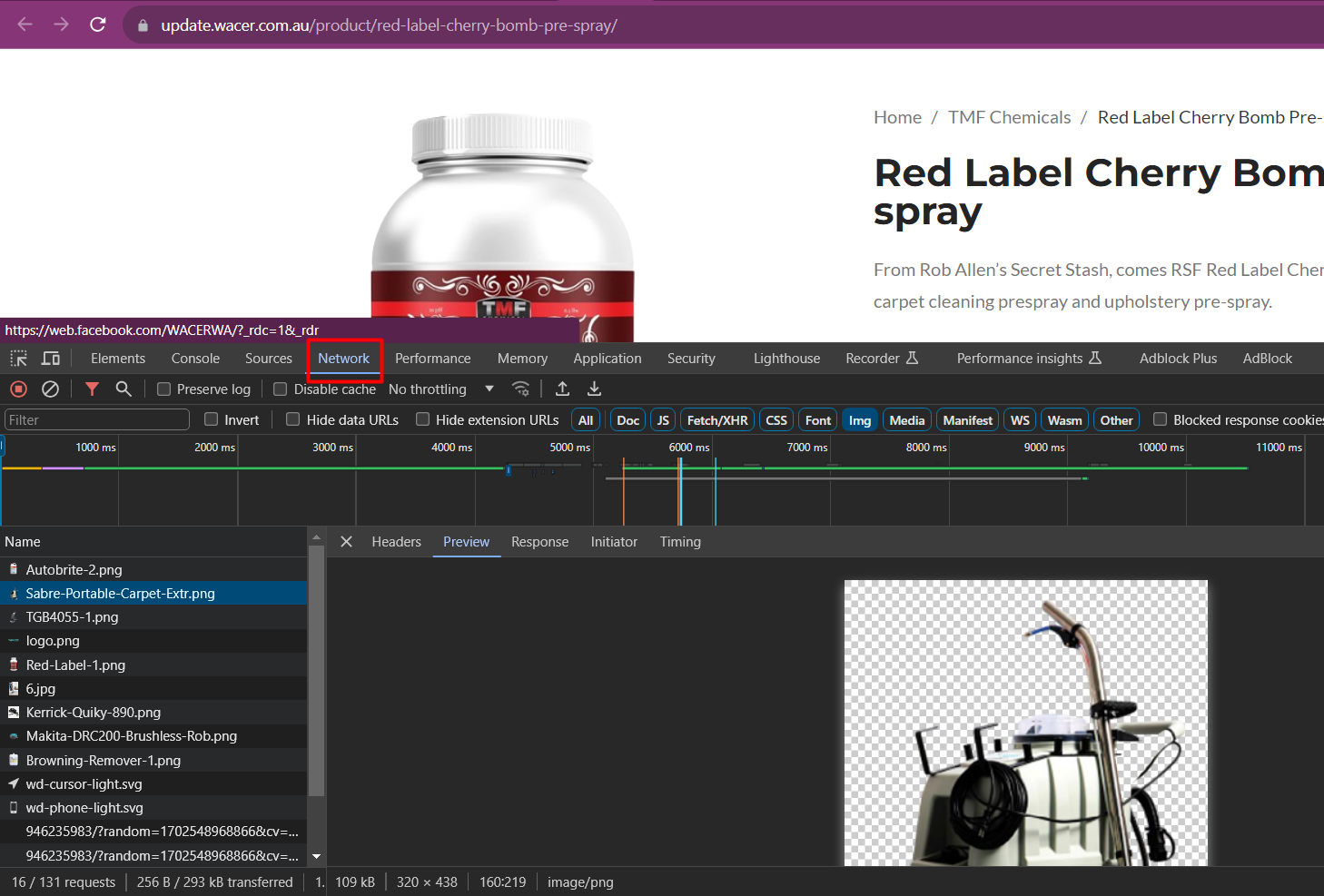Open the Recorder panel
Screen dimensions: 1324x896
coord(882,359)
